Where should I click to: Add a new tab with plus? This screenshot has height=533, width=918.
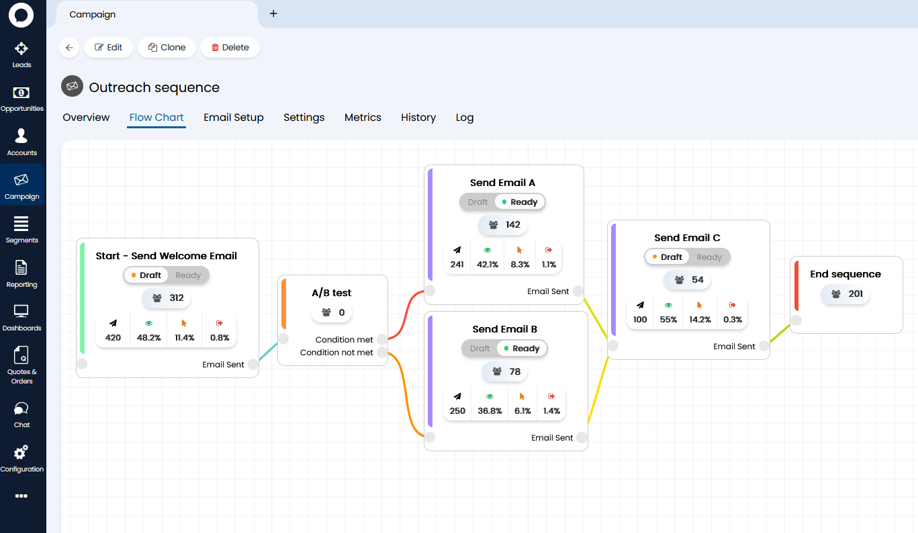[x=273, y=14]
